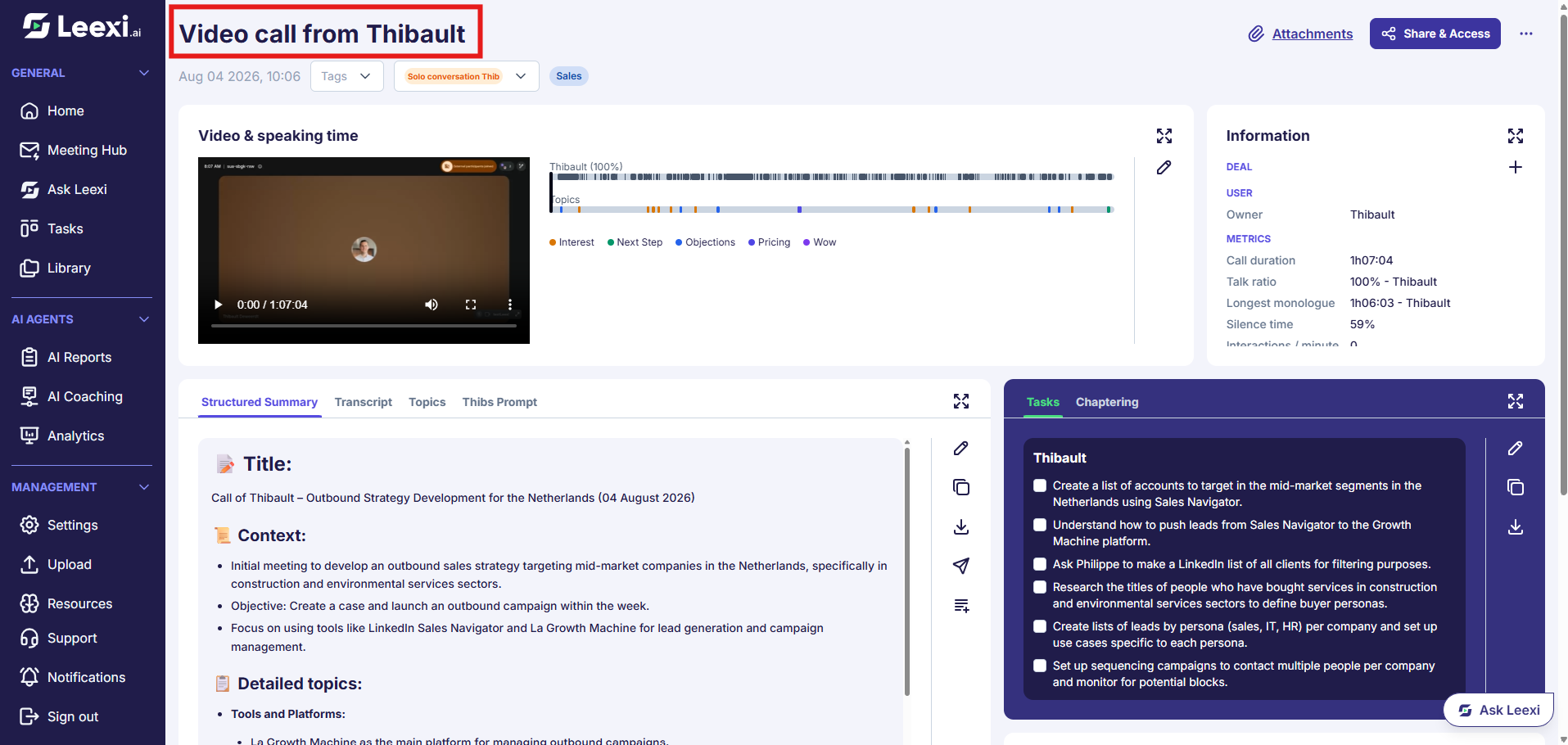Switch to the Chaptering tab
The image size is (1568, 745).
(x=1106, y=402)
